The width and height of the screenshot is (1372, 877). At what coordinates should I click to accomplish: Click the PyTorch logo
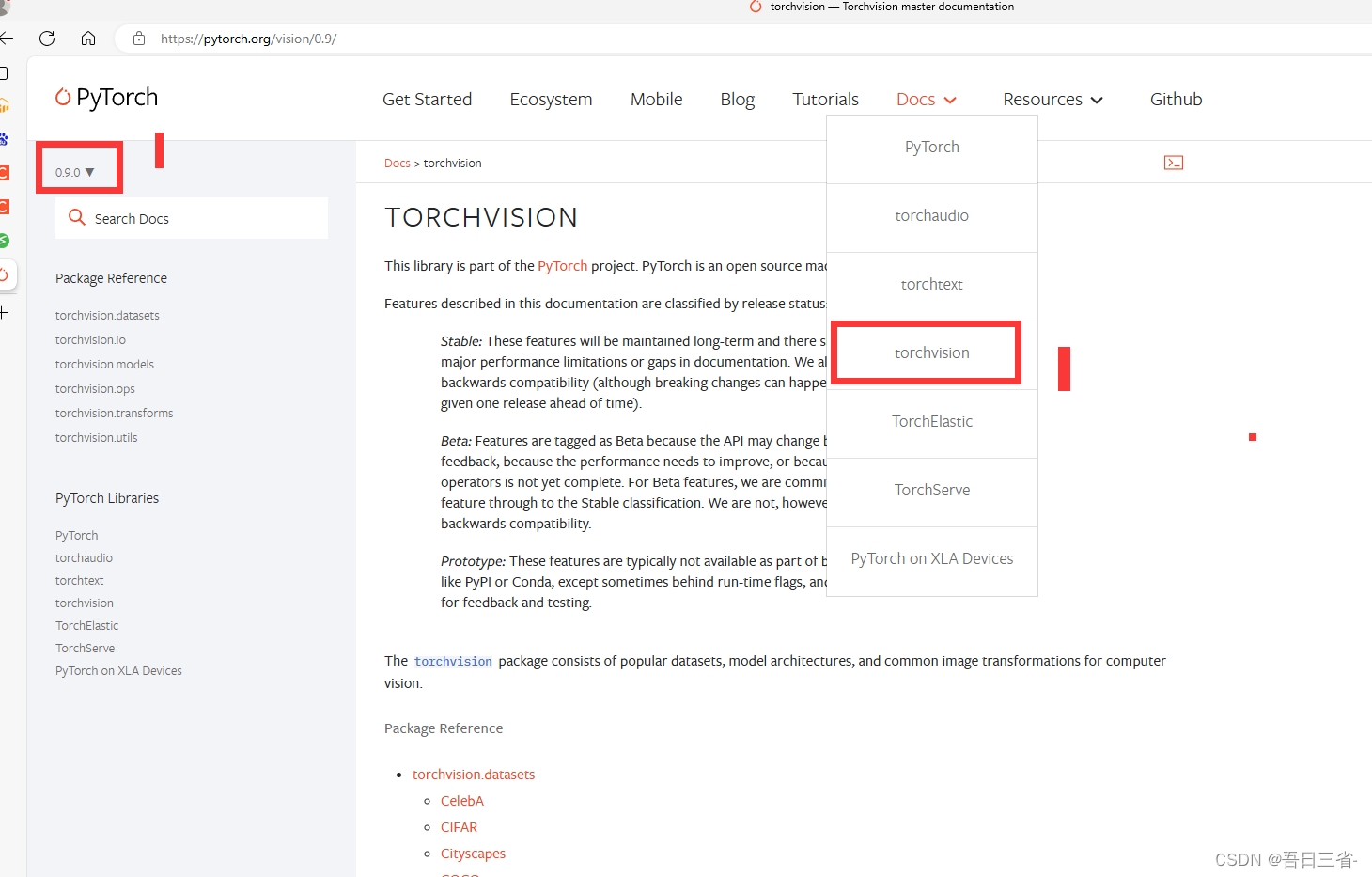[x=106, y=98]
